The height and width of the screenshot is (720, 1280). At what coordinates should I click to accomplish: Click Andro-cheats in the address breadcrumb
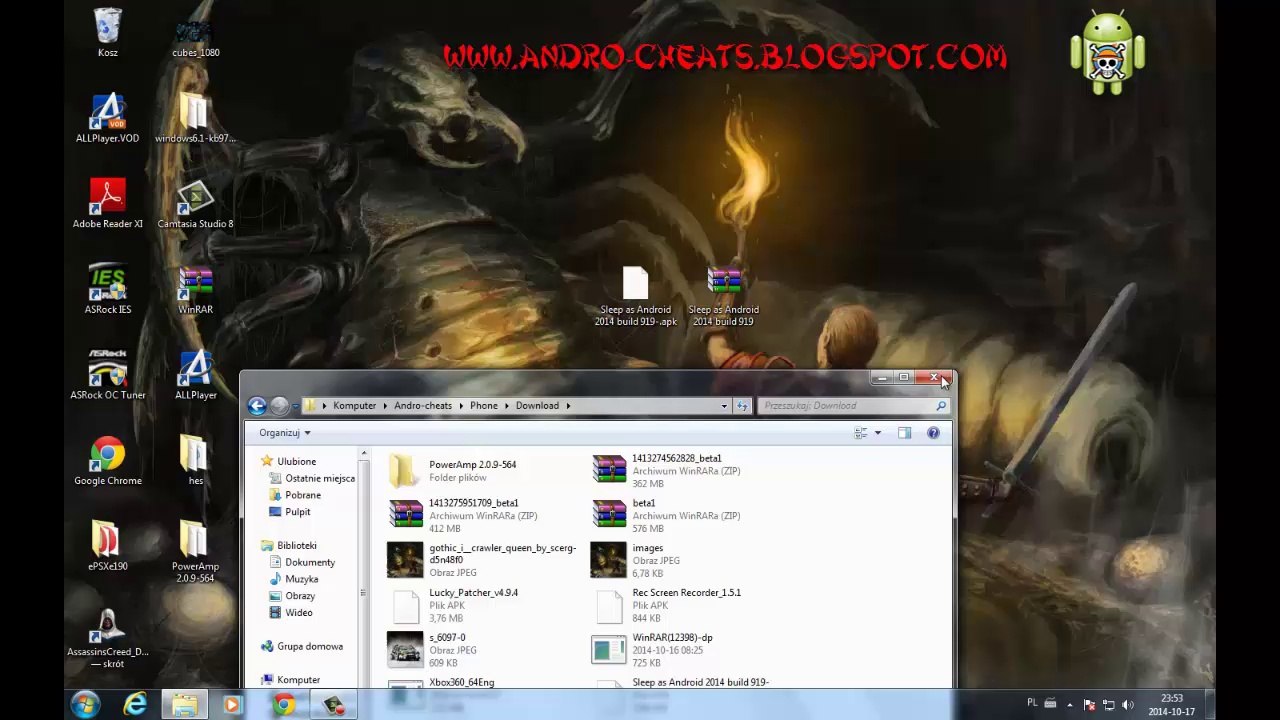pyautogui.click(x=423, y=406)
